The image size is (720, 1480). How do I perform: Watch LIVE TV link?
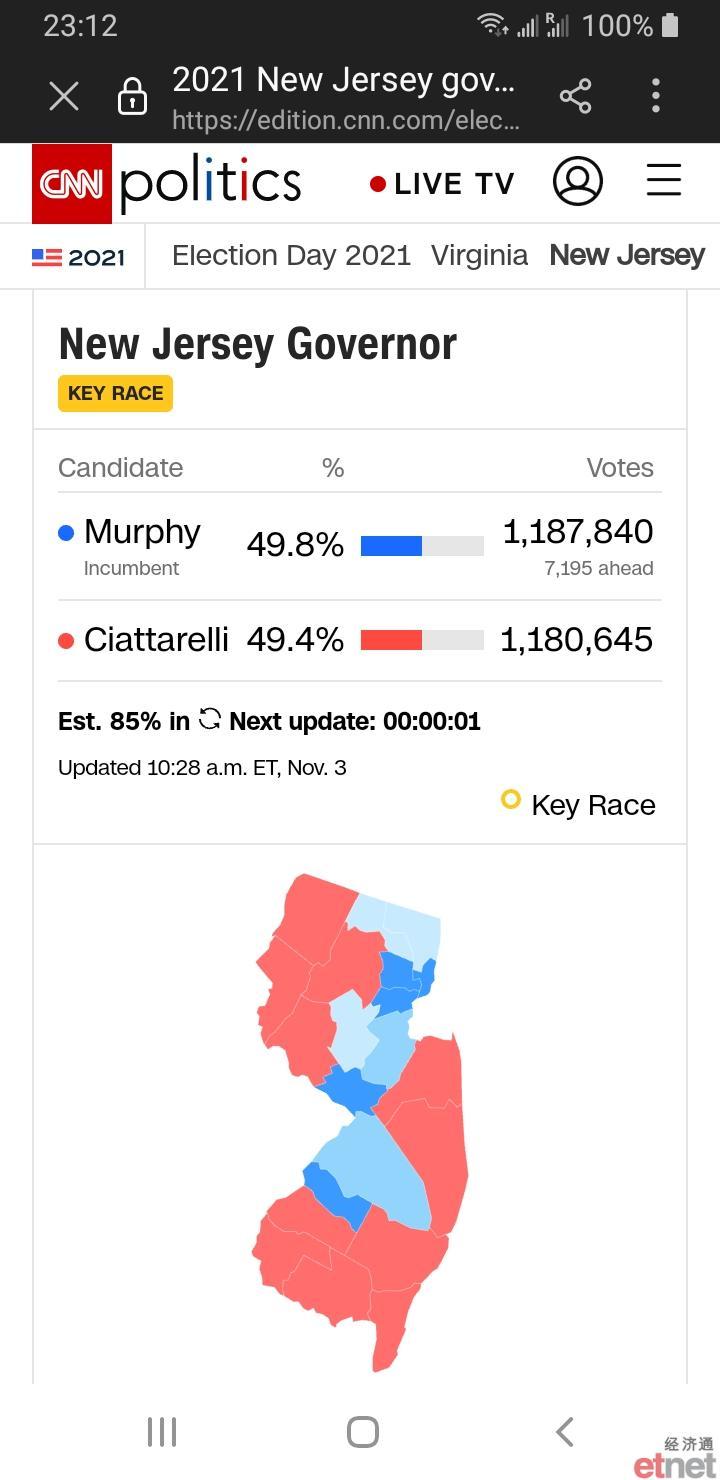click(442, 184)
